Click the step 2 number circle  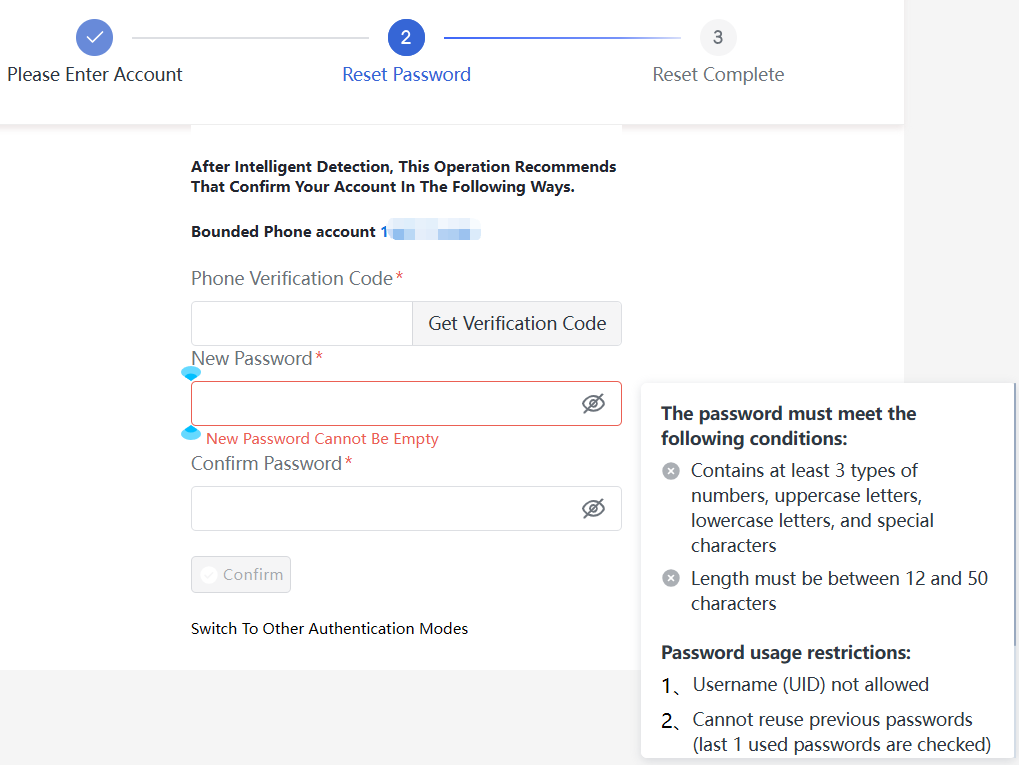[x=406, y=38]
